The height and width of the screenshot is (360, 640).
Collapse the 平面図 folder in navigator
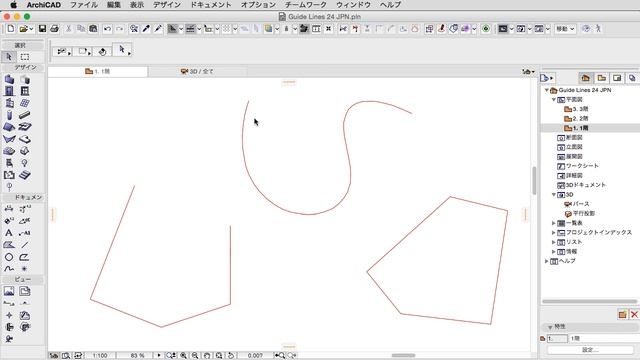554,100
